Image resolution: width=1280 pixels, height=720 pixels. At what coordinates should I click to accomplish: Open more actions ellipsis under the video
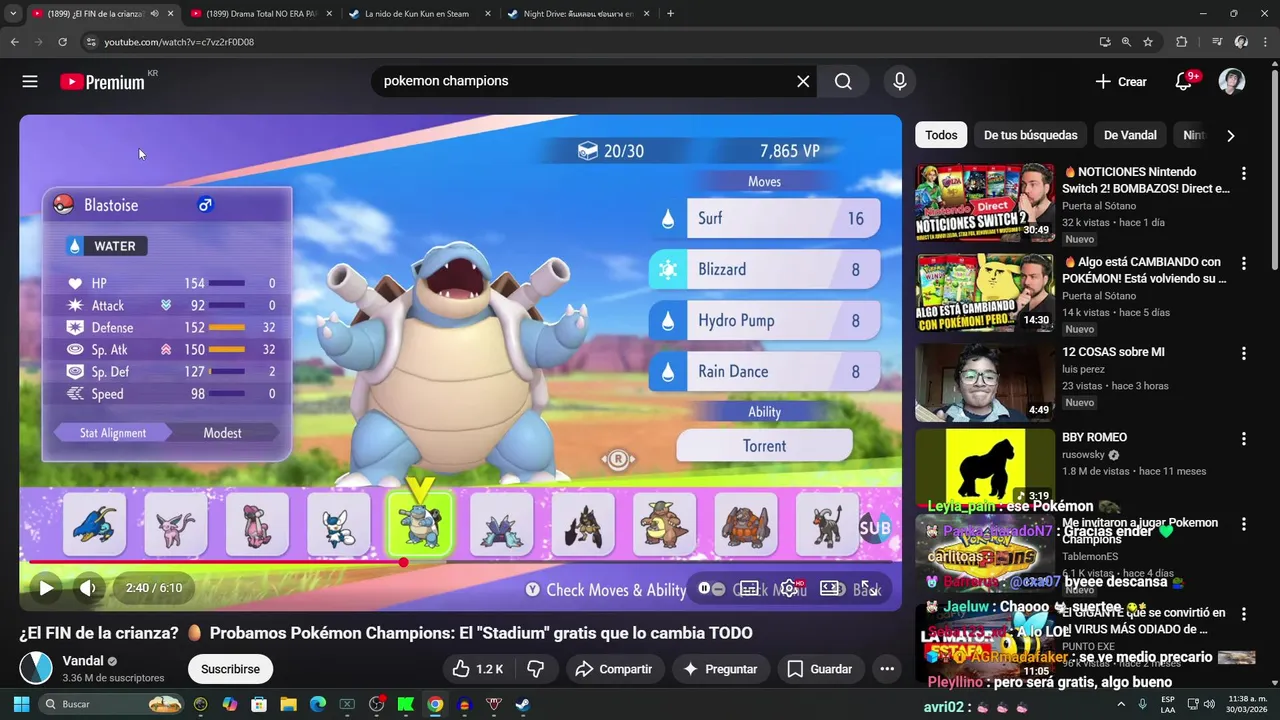pyautogui.click(x=887, y=669)
